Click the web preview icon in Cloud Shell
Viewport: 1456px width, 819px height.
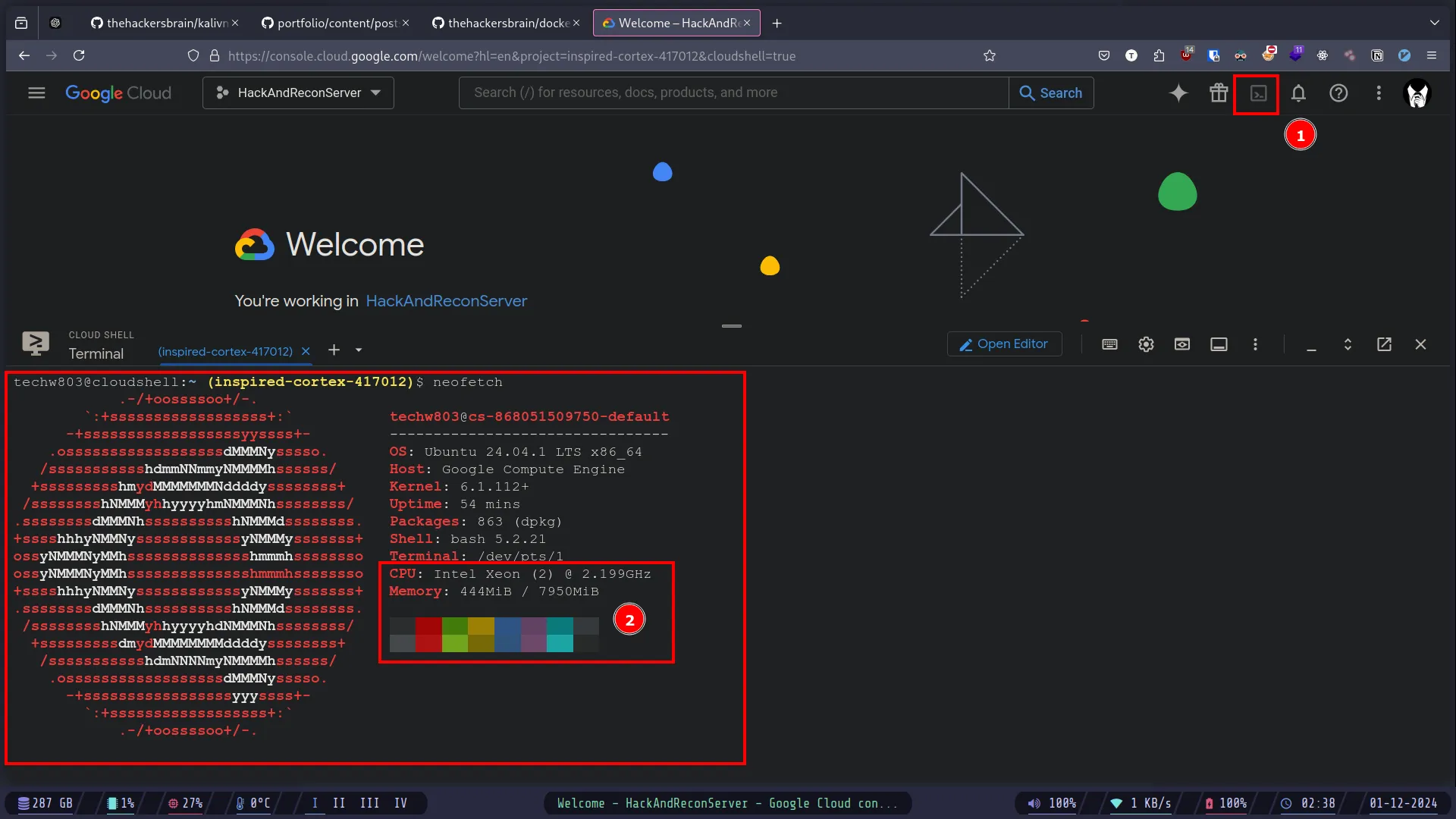click(x=1182, y=344)
